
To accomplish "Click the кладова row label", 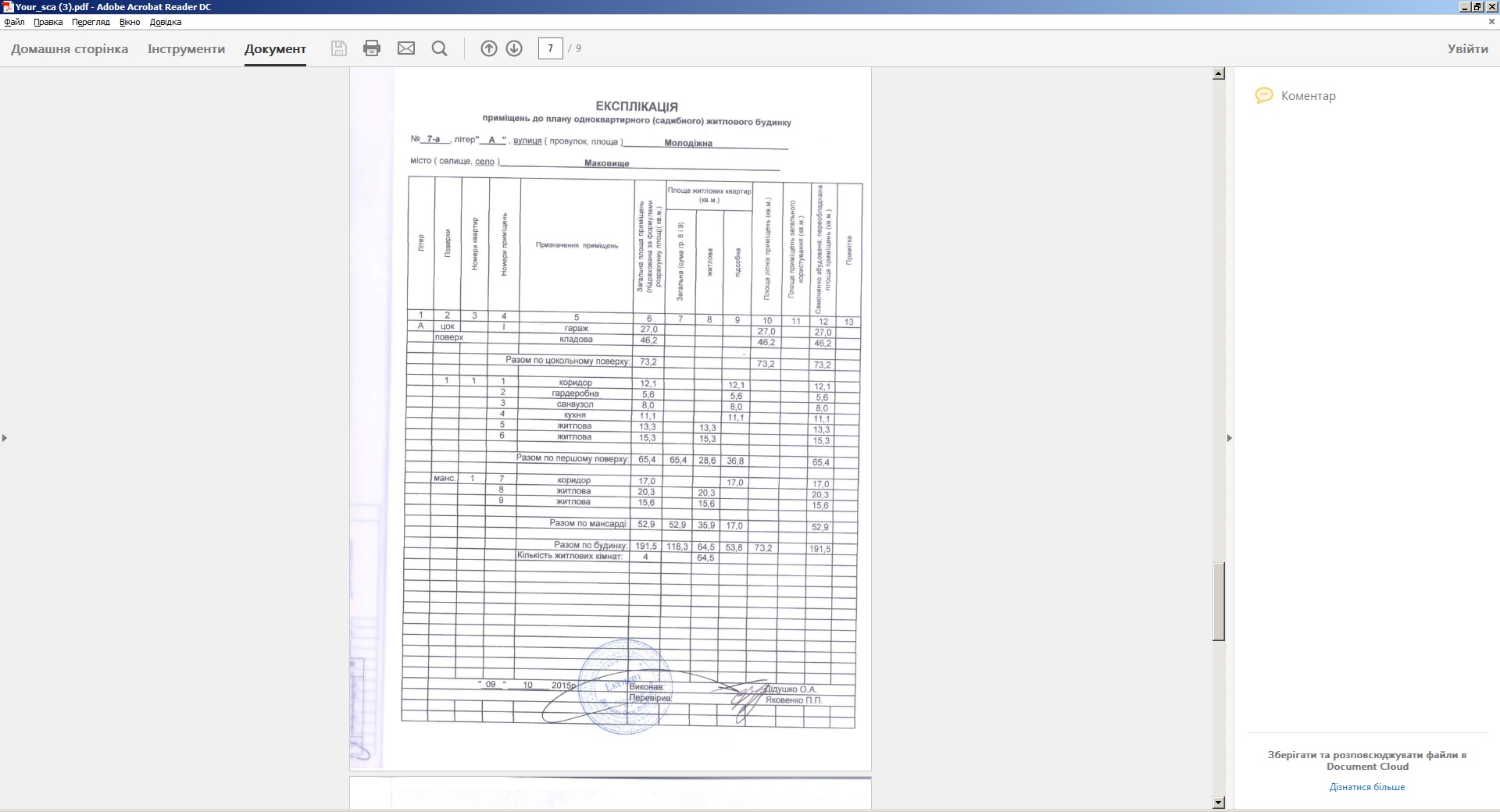I will point(577,339).
